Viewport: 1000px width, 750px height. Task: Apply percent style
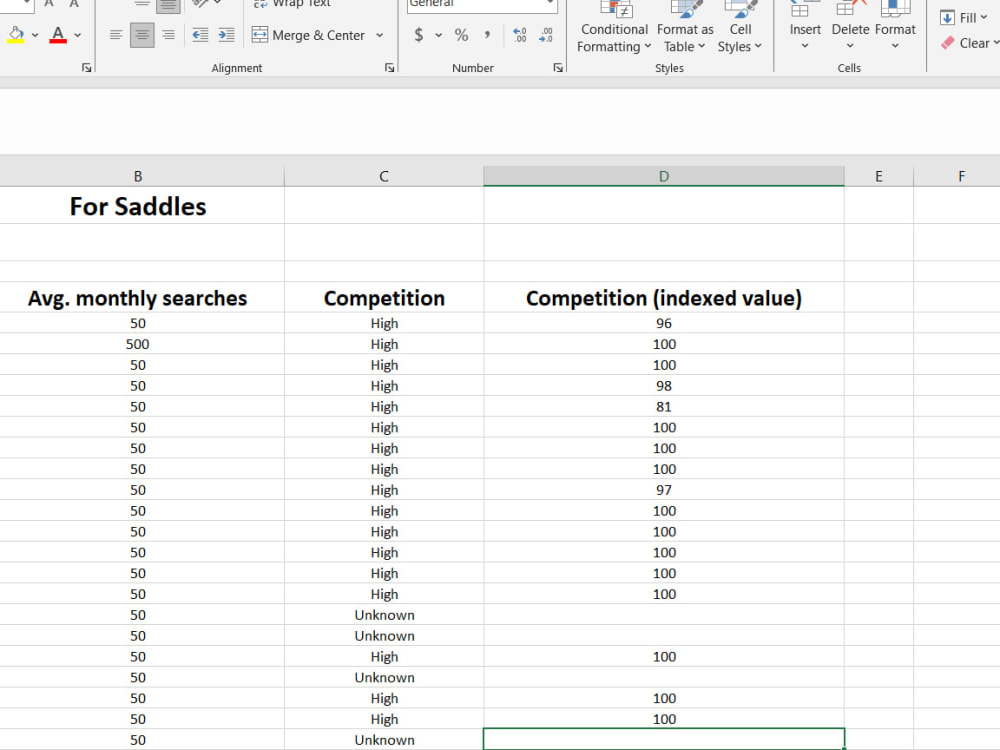[461, 35]
